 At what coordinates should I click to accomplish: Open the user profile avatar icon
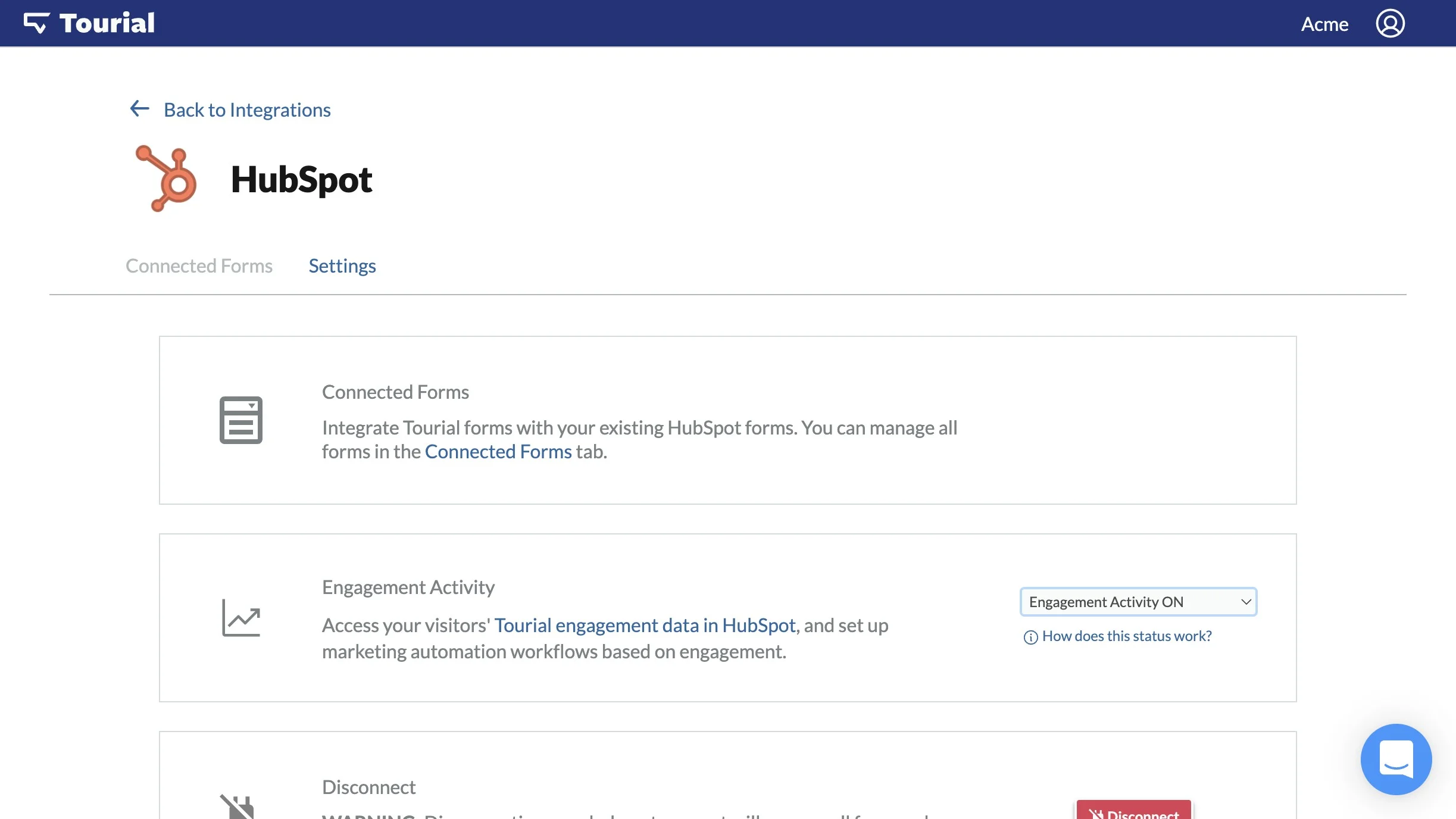[1390, 23]
